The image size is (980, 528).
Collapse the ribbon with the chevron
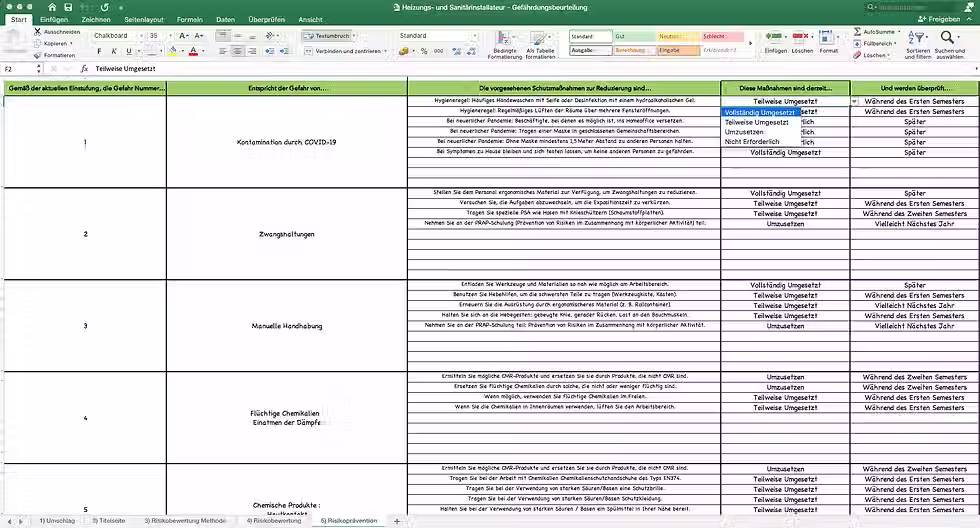970,19
